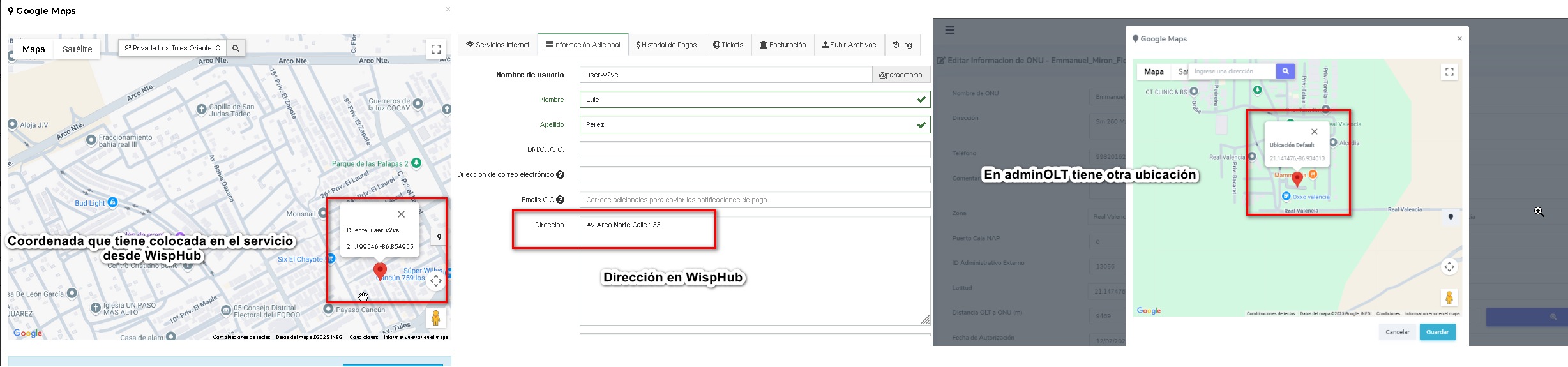Open the Tickets tab
This screenshot has width=1568, height=367.
click(x=728, y=45)
